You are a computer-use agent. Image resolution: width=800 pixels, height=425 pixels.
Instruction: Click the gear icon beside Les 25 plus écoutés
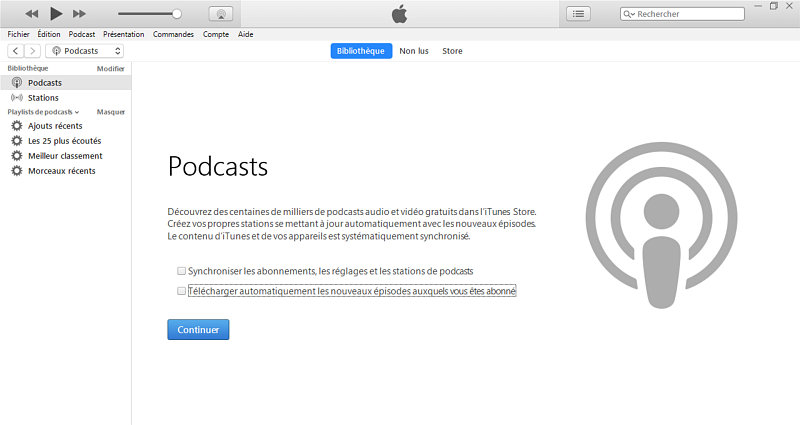click(17, 140)
